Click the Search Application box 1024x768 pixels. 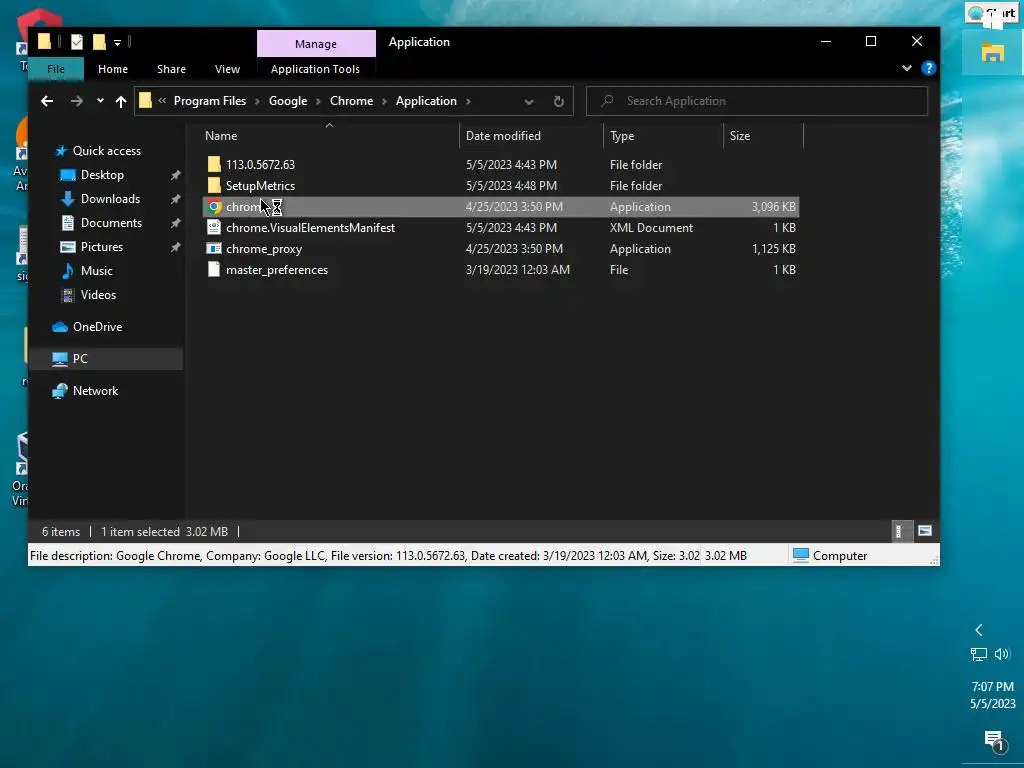(x=757, y=101)
